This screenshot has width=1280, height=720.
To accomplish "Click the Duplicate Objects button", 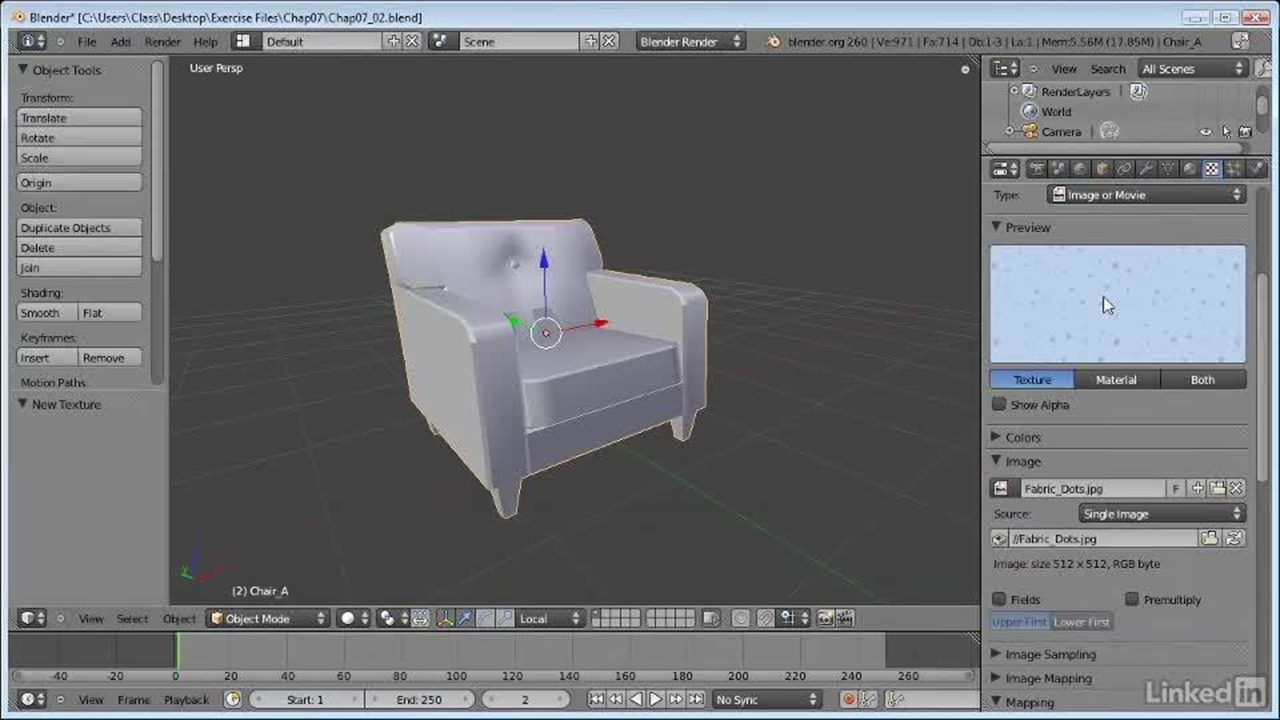I will 79,228.
